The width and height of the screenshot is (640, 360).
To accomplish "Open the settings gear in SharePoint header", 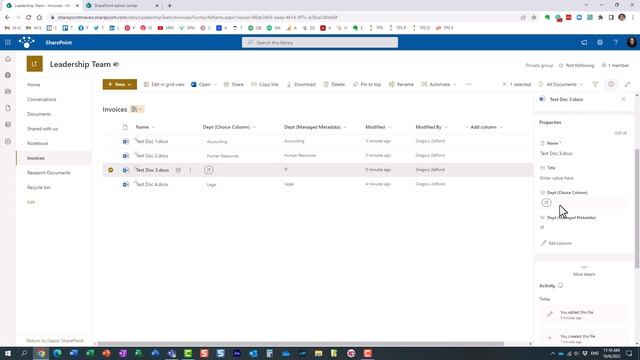I will (600, 42).
